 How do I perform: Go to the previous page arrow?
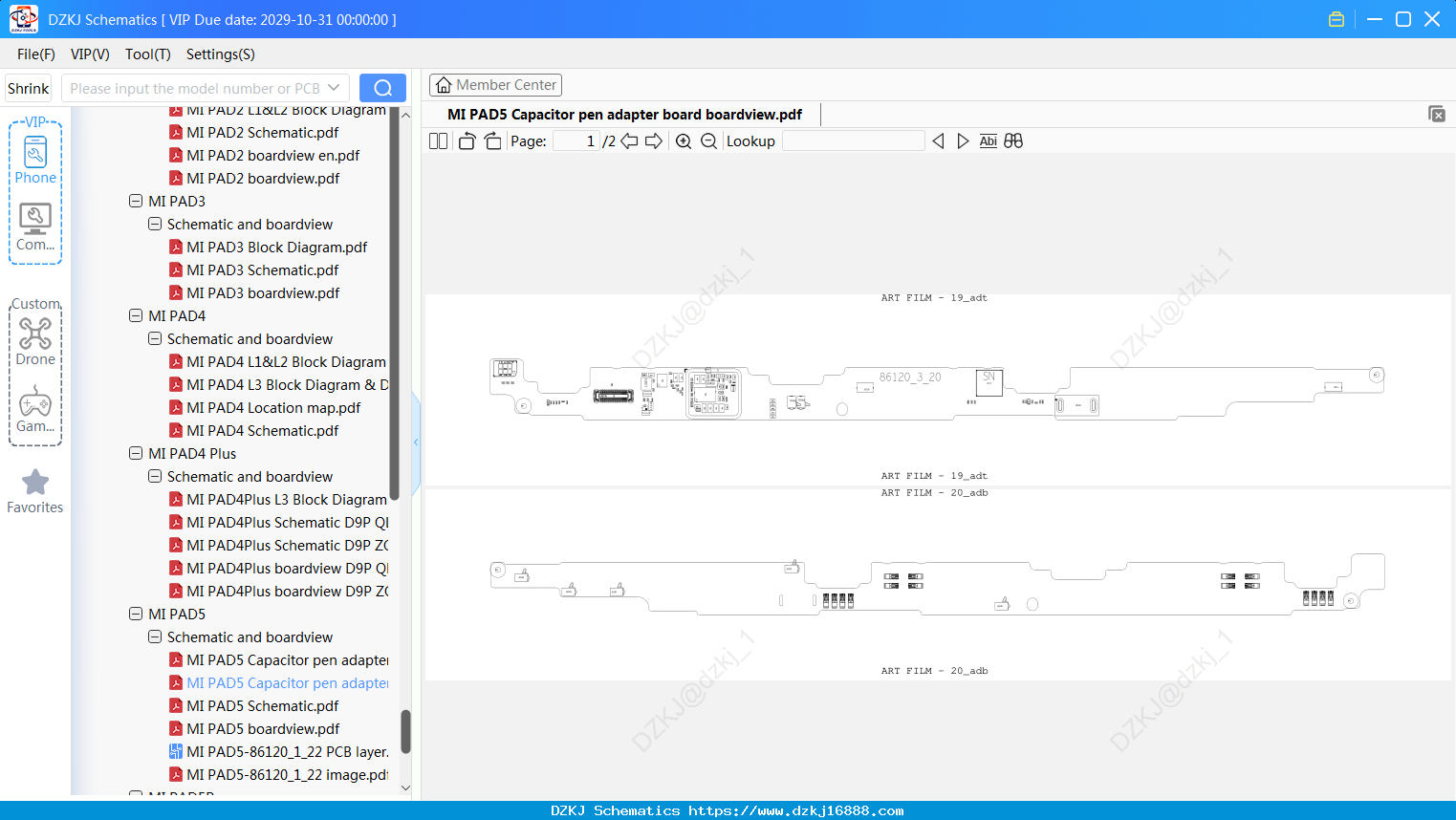(629, 141)
